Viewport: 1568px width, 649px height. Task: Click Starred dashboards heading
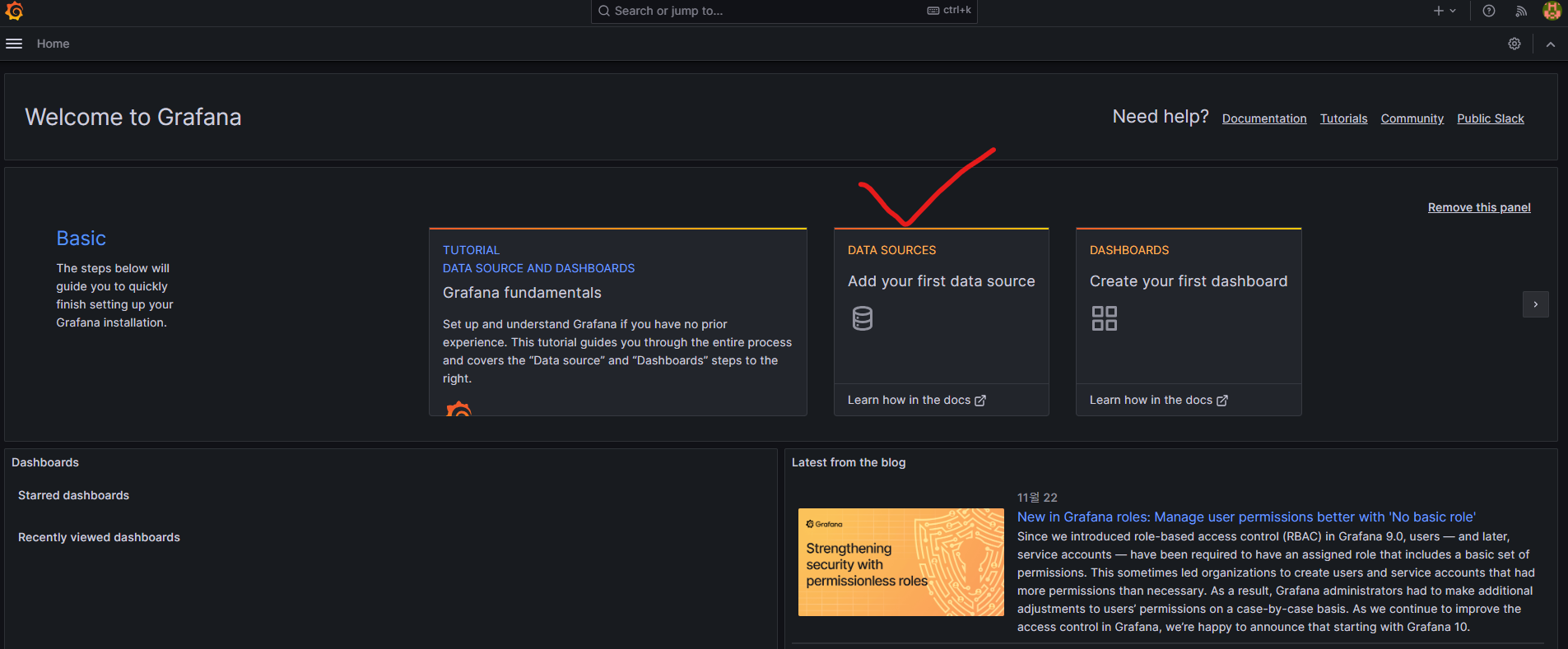coord(73,495)
